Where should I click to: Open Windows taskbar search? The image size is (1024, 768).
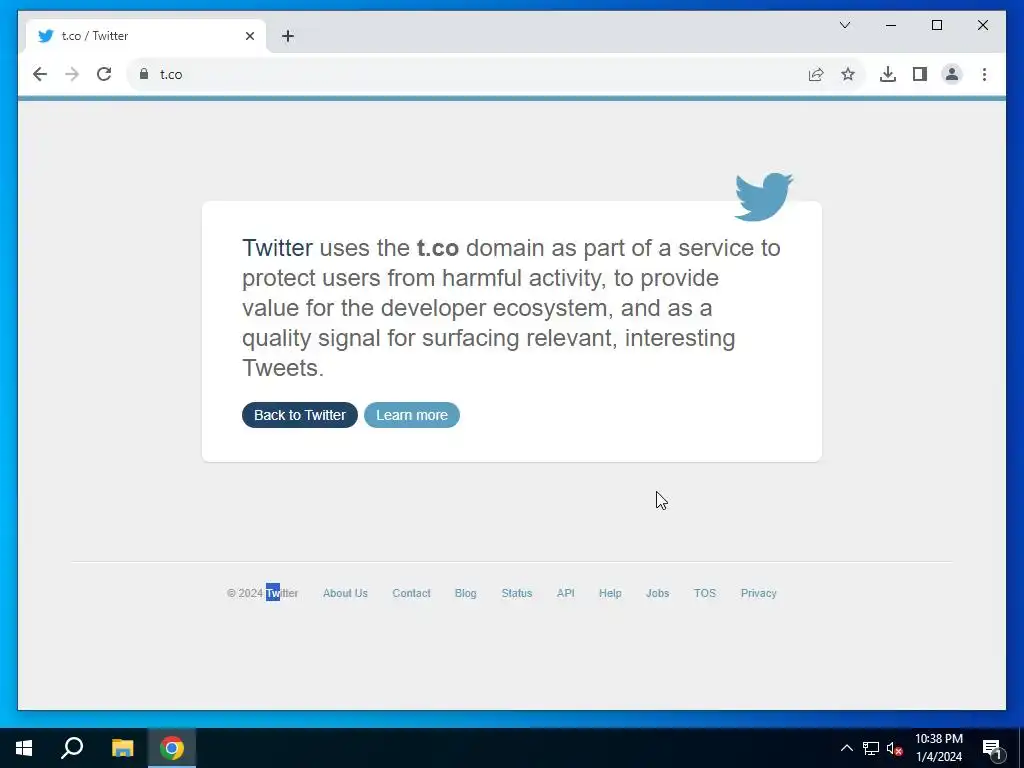point(72,748)
